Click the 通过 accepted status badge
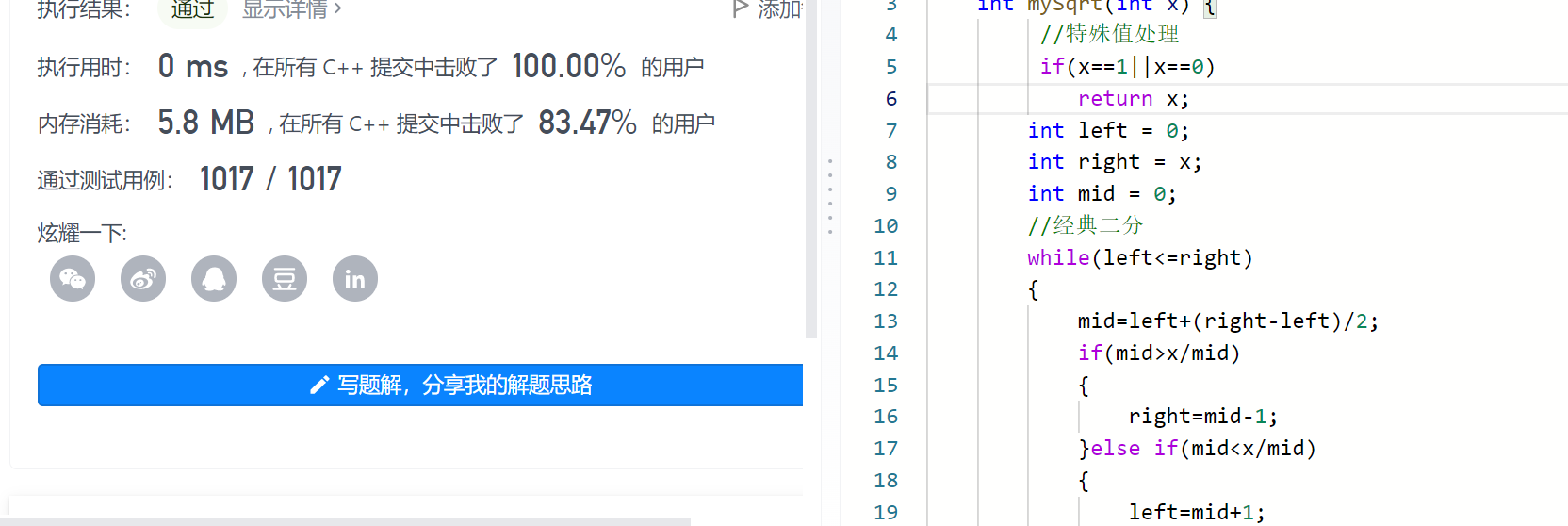 [193, 9]
